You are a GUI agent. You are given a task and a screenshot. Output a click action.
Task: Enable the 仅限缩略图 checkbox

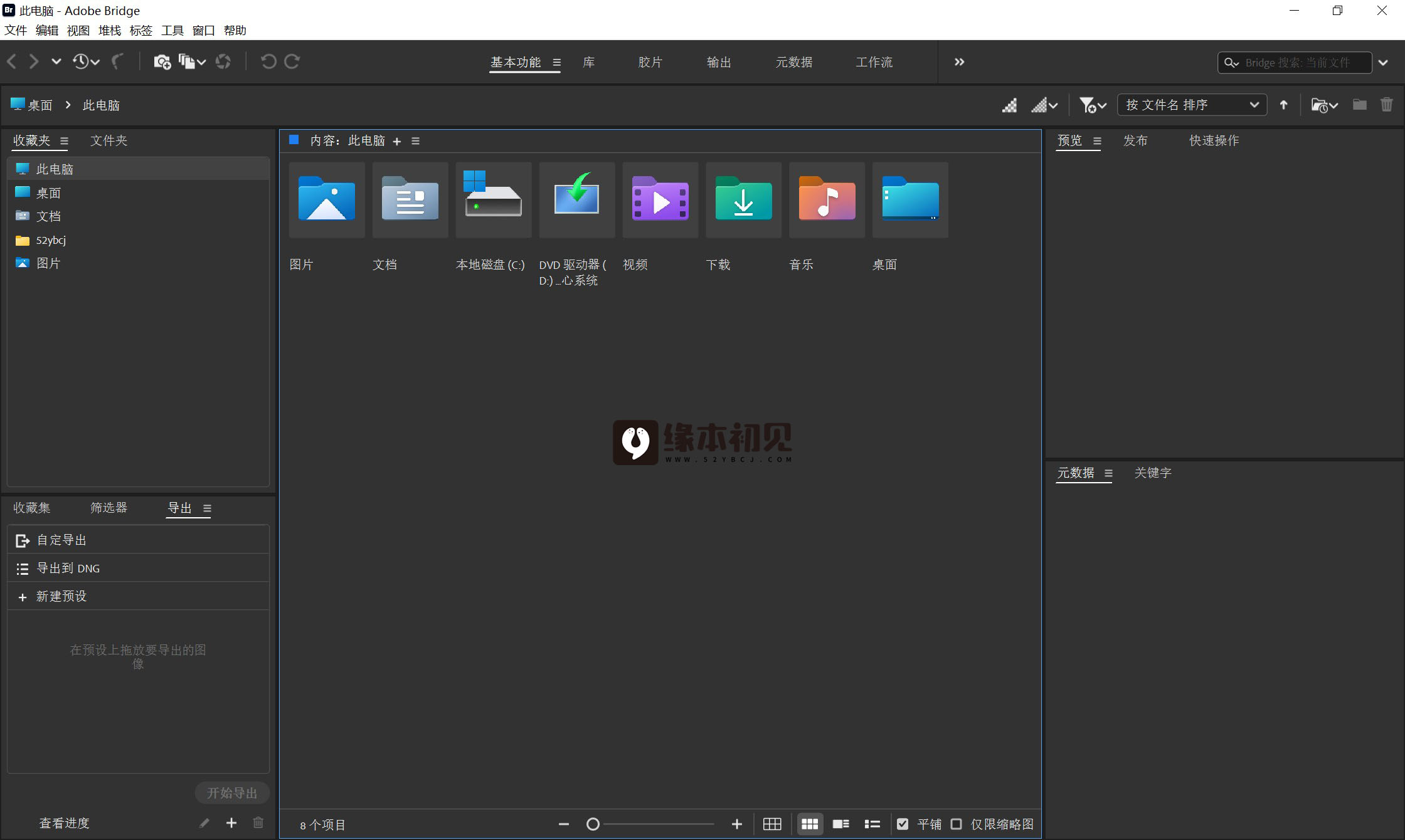957,824
